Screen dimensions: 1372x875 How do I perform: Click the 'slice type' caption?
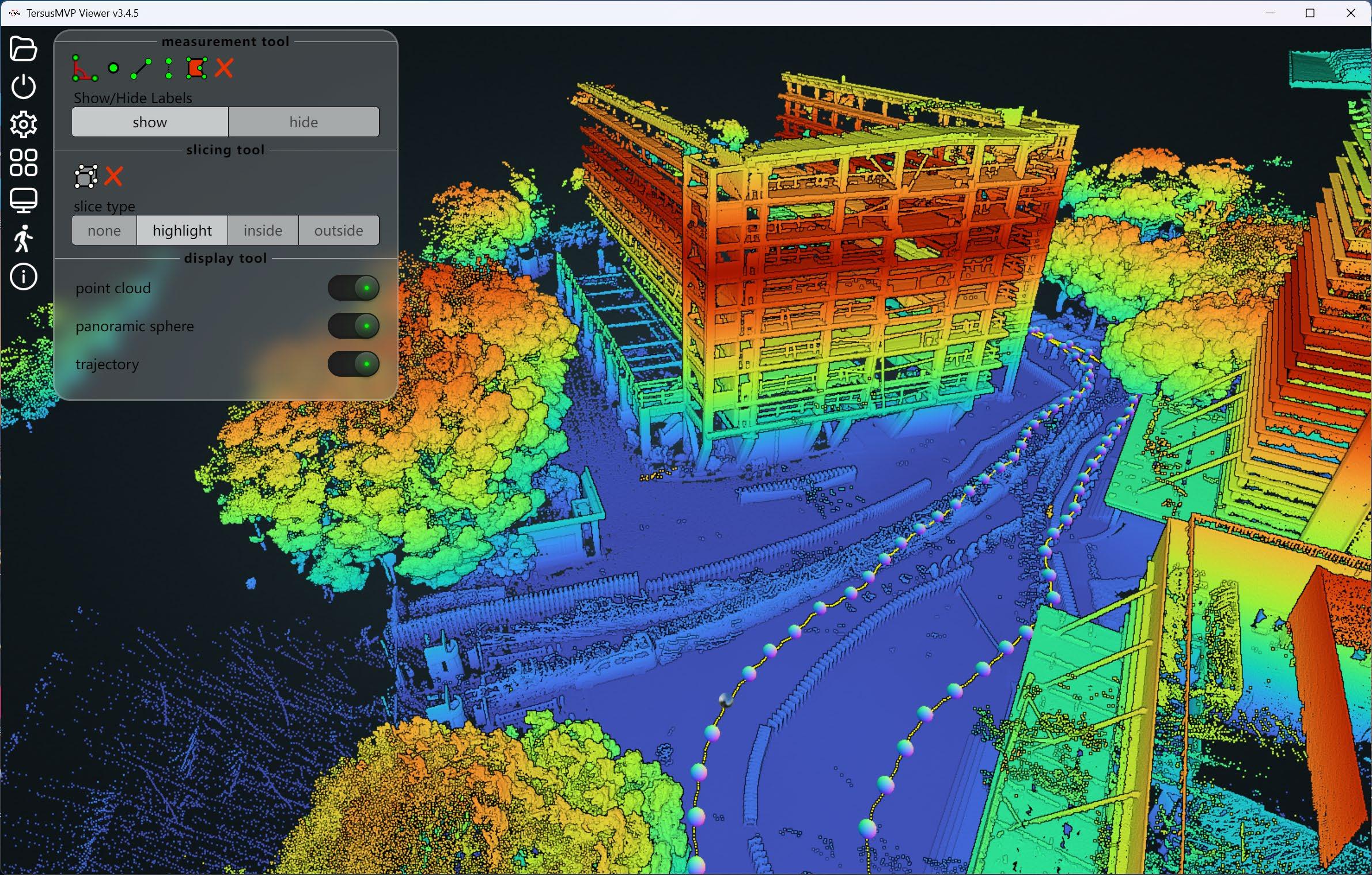pyautogui.click(x=104, y=206)
